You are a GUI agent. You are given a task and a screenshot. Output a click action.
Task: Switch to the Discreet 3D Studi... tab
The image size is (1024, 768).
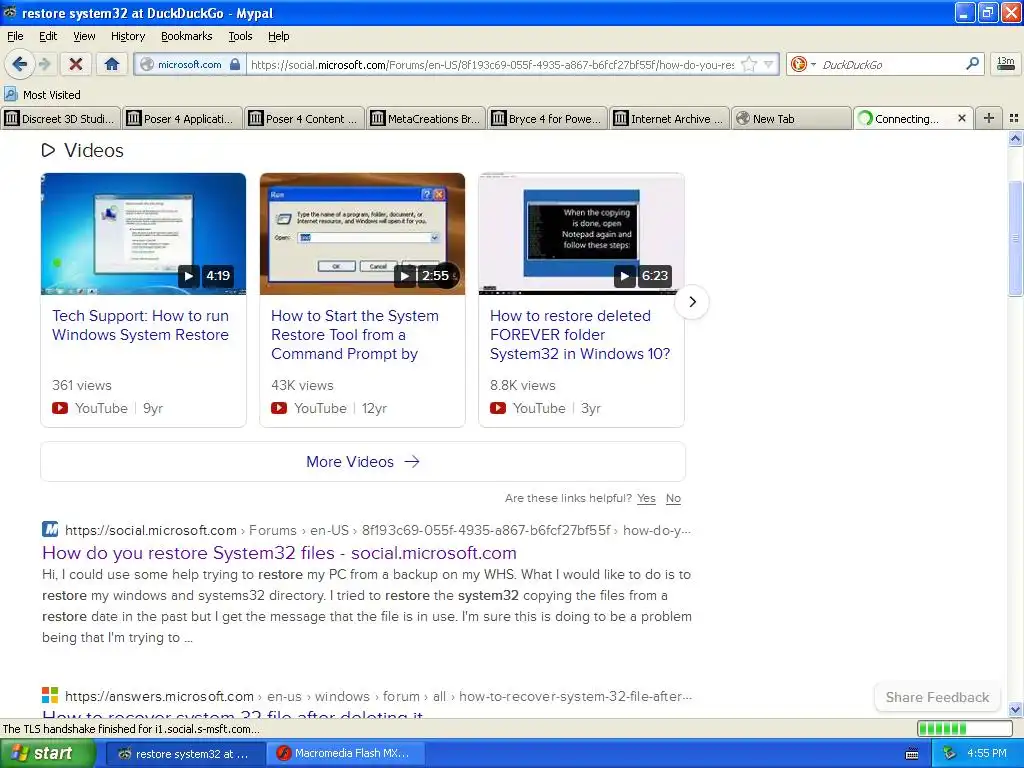[x=61, y=118]
